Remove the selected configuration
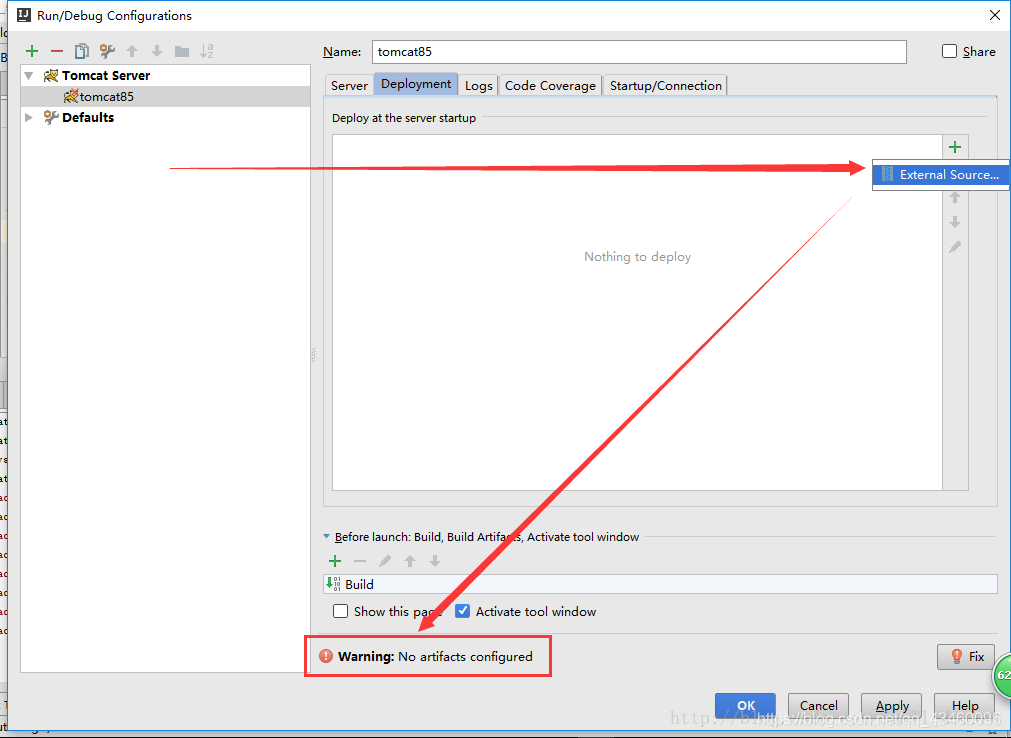 tap(57, 51)
